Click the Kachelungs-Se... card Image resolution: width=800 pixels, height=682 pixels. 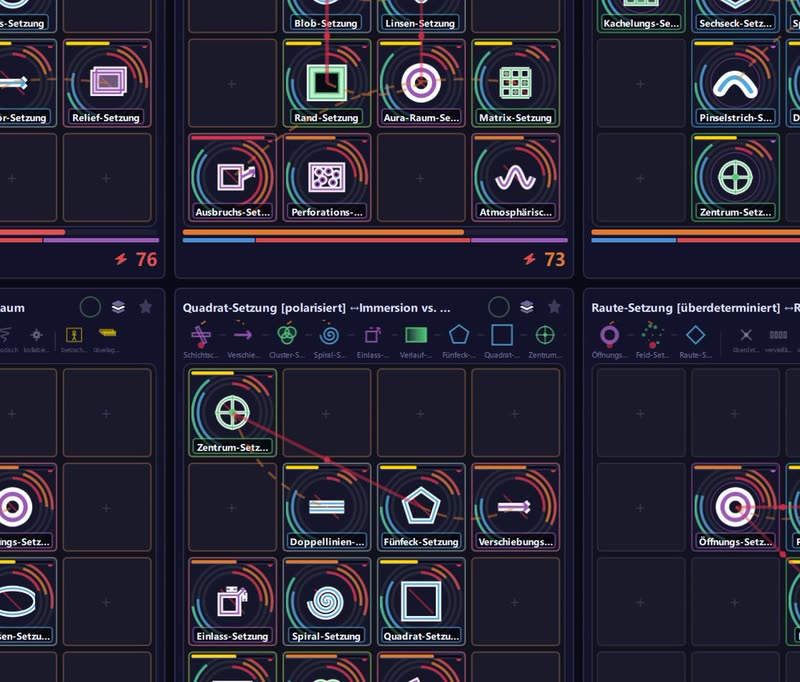[641, 16]
